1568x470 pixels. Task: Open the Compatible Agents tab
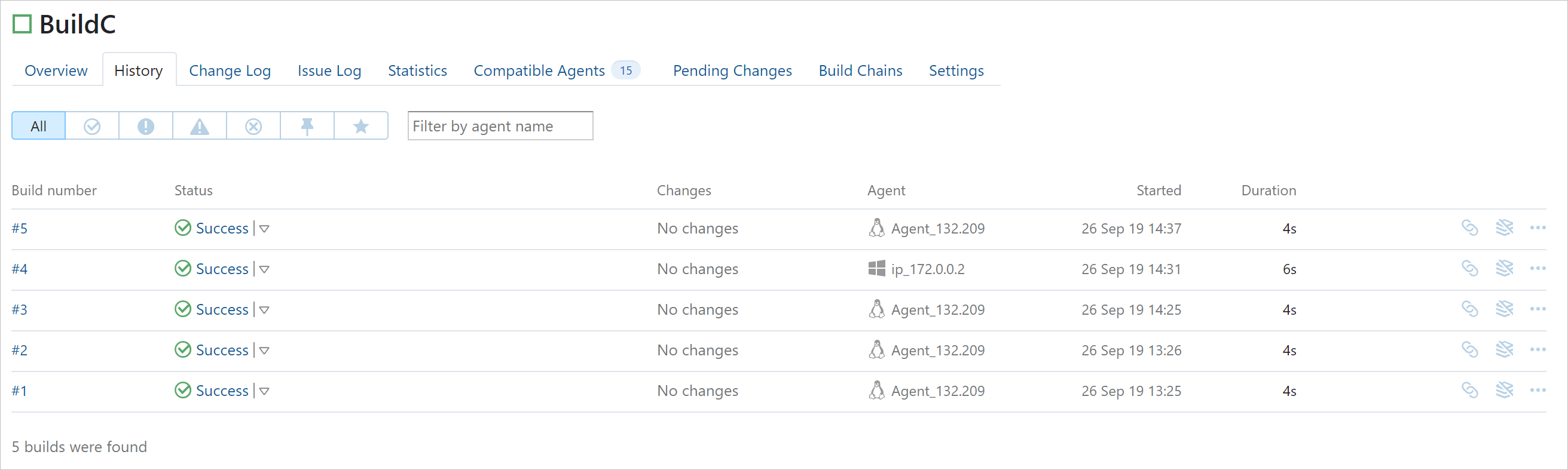pos(539,70)
